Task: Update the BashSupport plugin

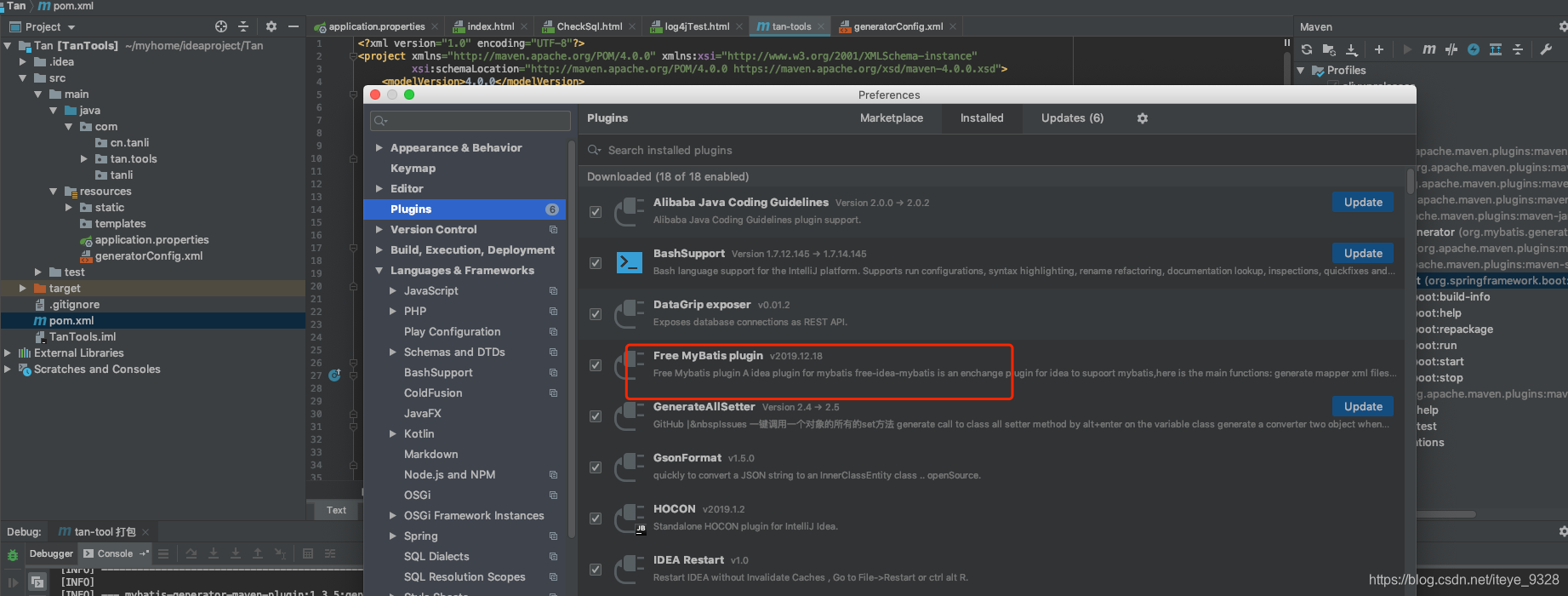Action: tap(1363, 254)
